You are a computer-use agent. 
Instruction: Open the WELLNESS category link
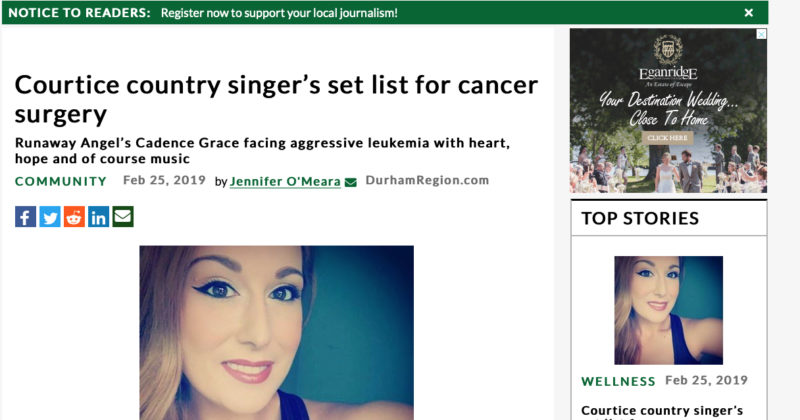click(x=618, y=381)
